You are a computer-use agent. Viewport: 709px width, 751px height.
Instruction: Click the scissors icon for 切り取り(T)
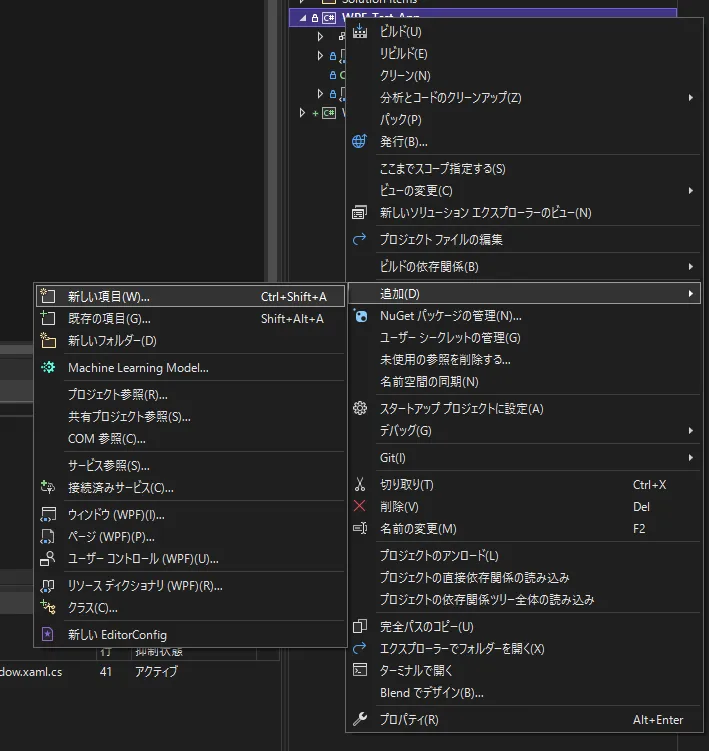(x=360, y=484)
